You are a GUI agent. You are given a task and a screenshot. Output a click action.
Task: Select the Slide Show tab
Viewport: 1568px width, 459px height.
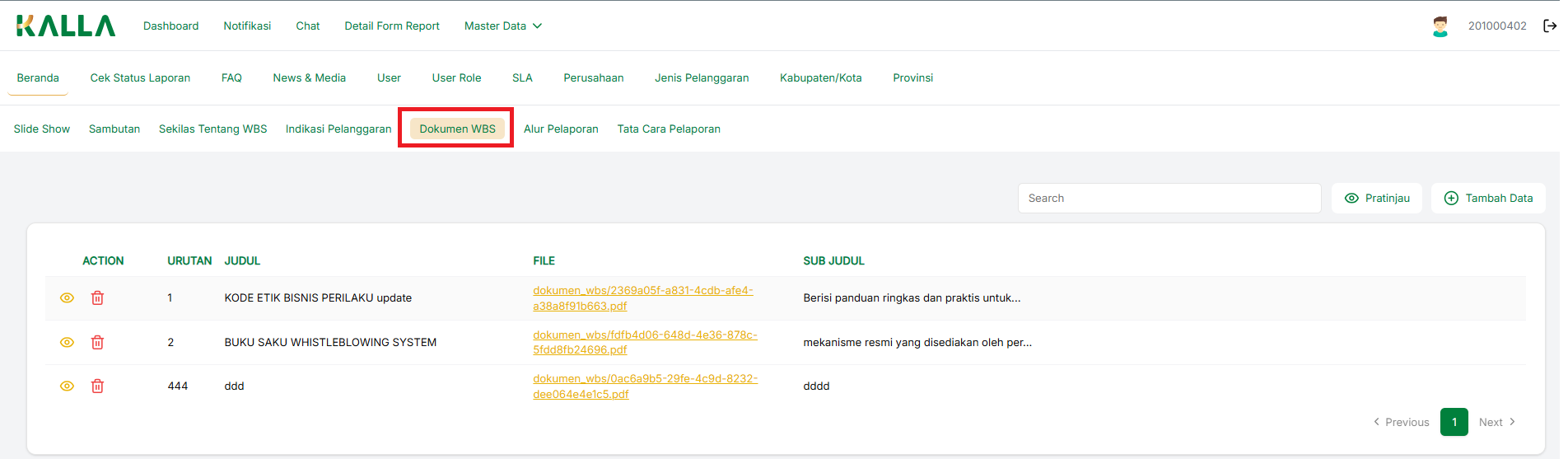[42, 129]
